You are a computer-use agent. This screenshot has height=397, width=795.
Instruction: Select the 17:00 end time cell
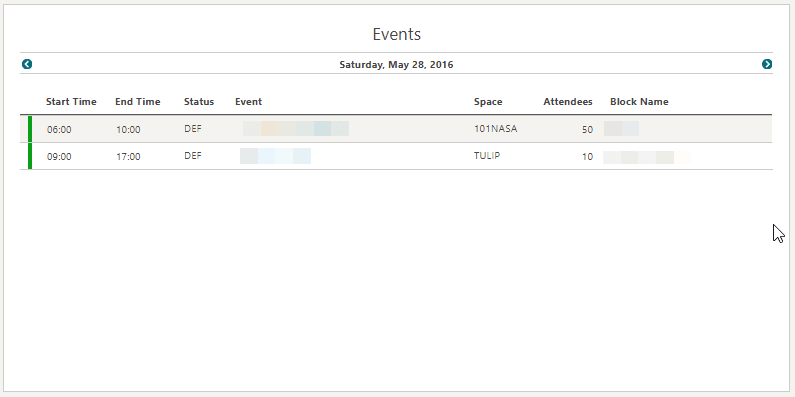click(x=128, y=157)
